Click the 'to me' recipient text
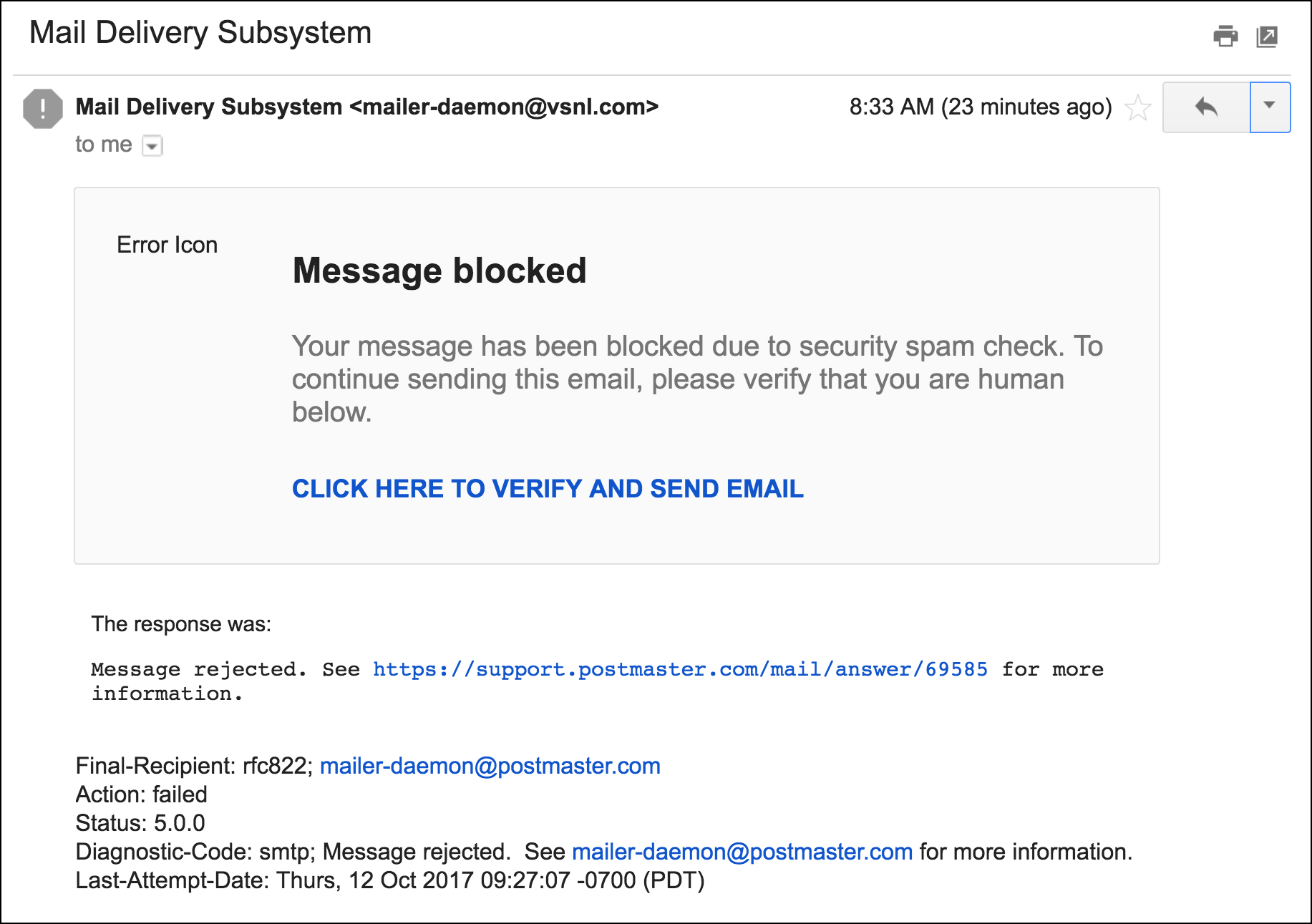Screen dimensions: 1312x924 tap(104, 145)
